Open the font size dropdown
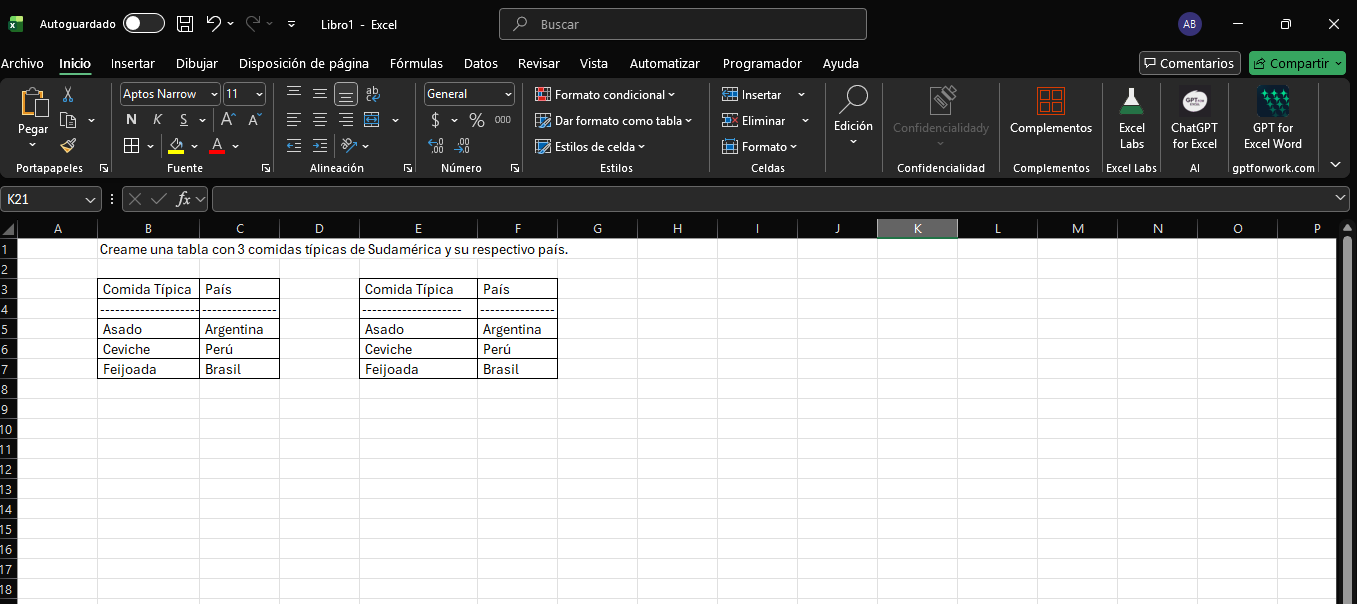Image resolution: width=1357 pixels, height=604 pixels. click(x=260, y=94)
